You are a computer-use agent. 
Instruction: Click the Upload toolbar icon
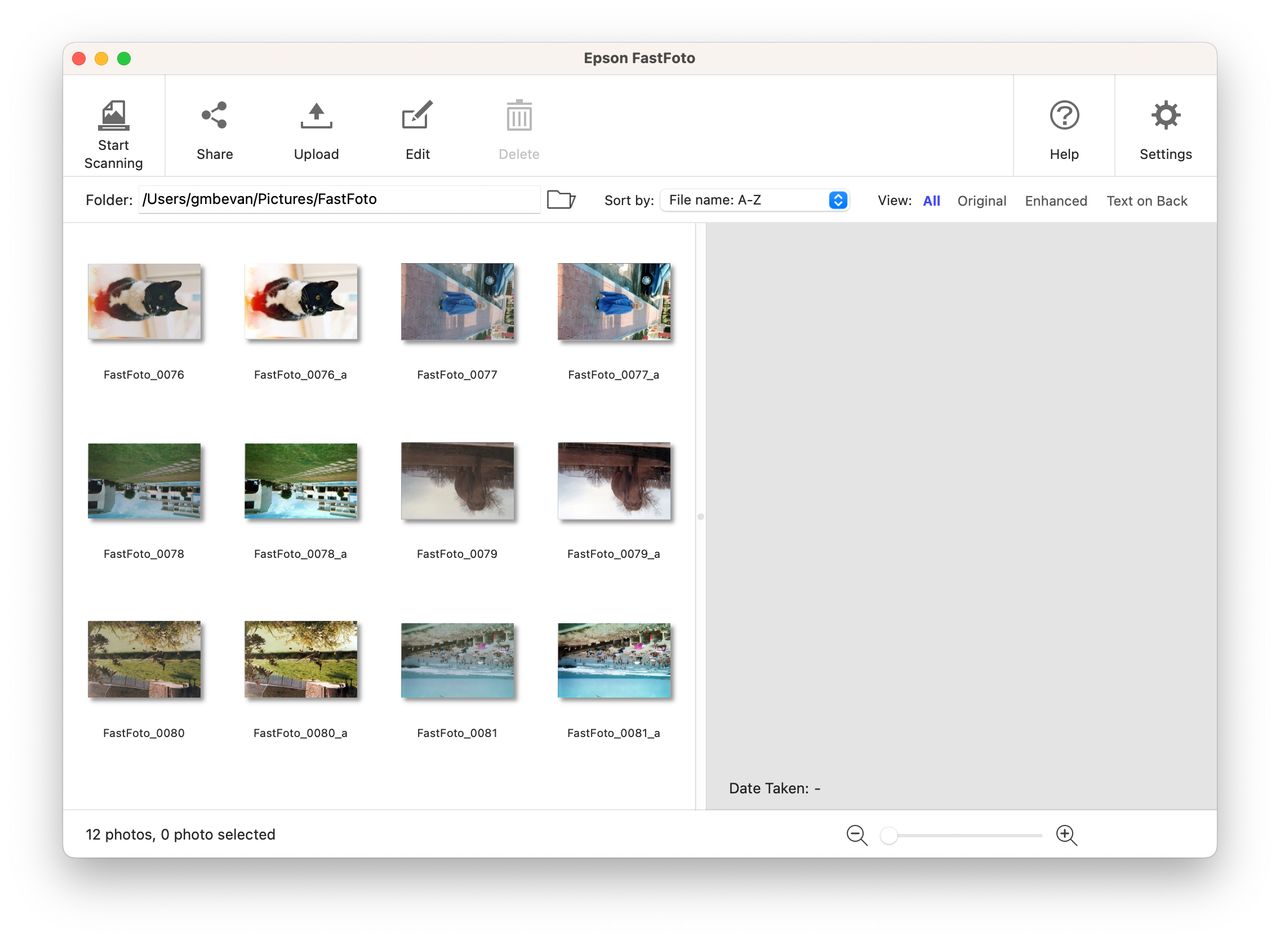(x=316, y=115)
